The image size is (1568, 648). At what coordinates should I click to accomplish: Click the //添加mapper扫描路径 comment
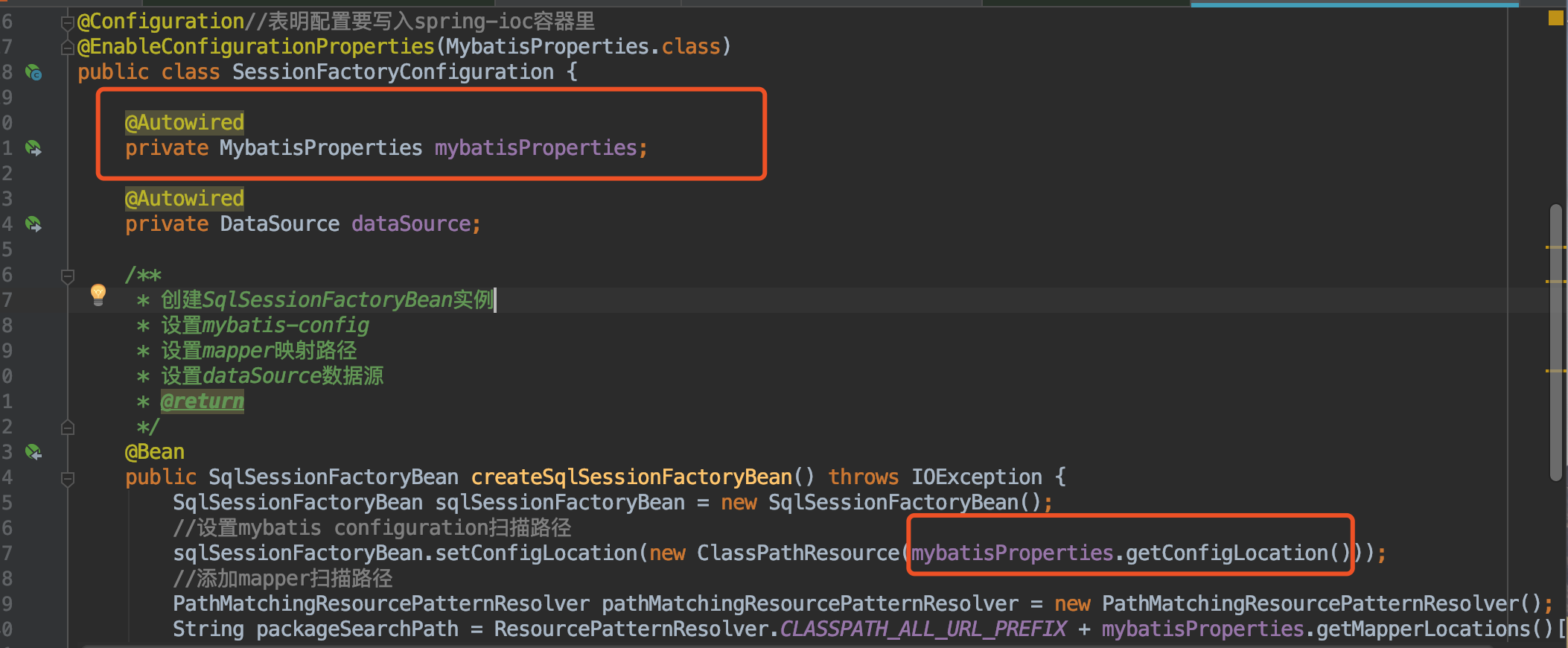(x=283, y=579)
